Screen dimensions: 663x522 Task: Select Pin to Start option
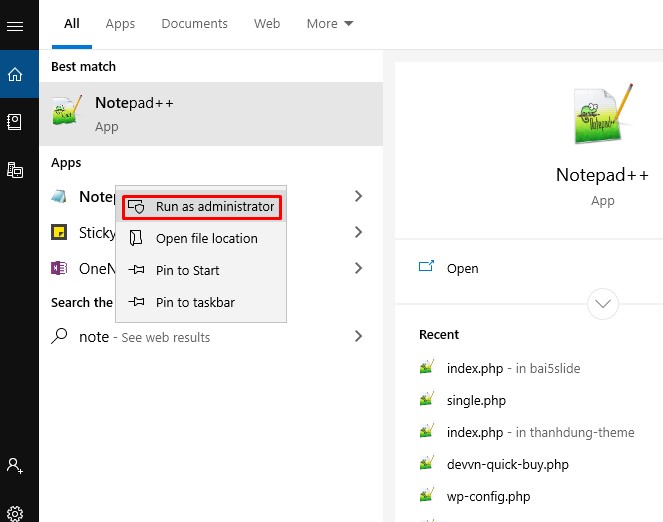click(x=187, y=270)
